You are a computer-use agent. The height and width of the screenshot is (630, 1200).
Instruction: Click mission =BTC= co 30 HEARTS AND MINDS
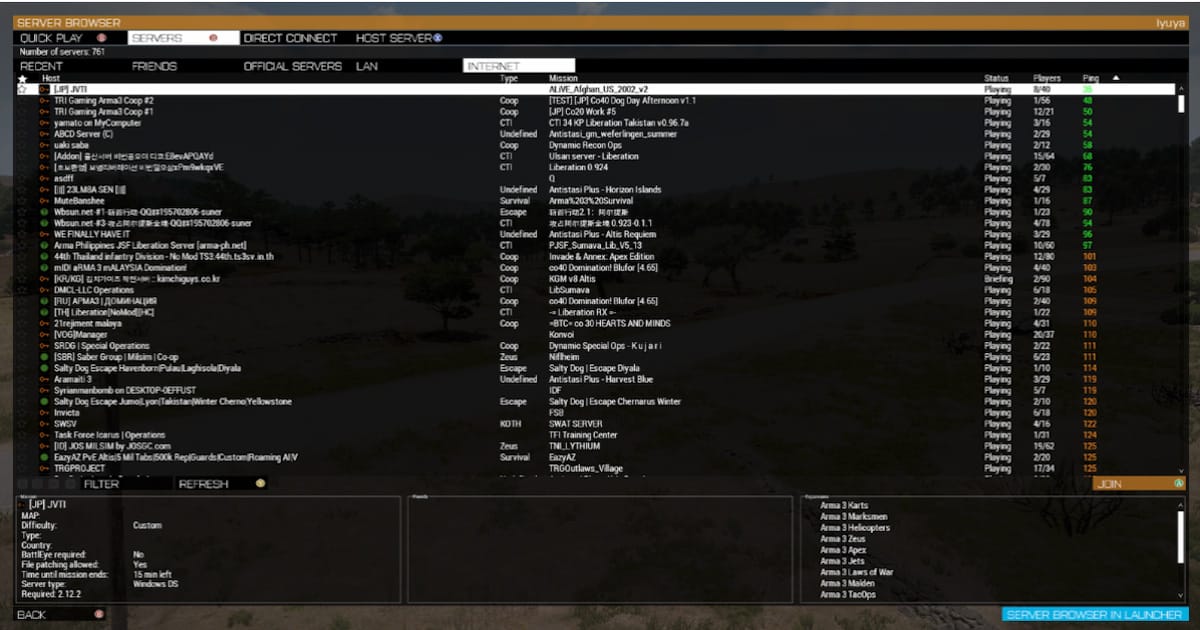click(609, 323)
